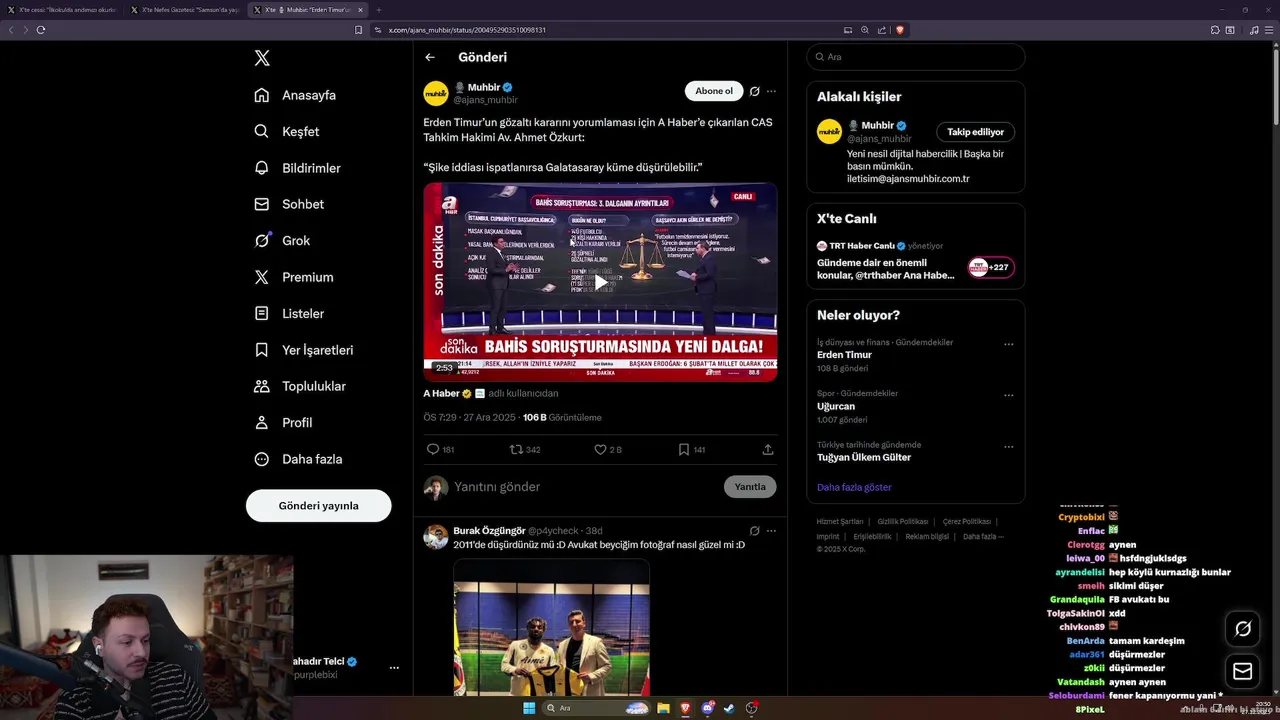Viewport: 1280px width, 720px height.
Task: Open floating Grok button
Action: click(1243, 629)
